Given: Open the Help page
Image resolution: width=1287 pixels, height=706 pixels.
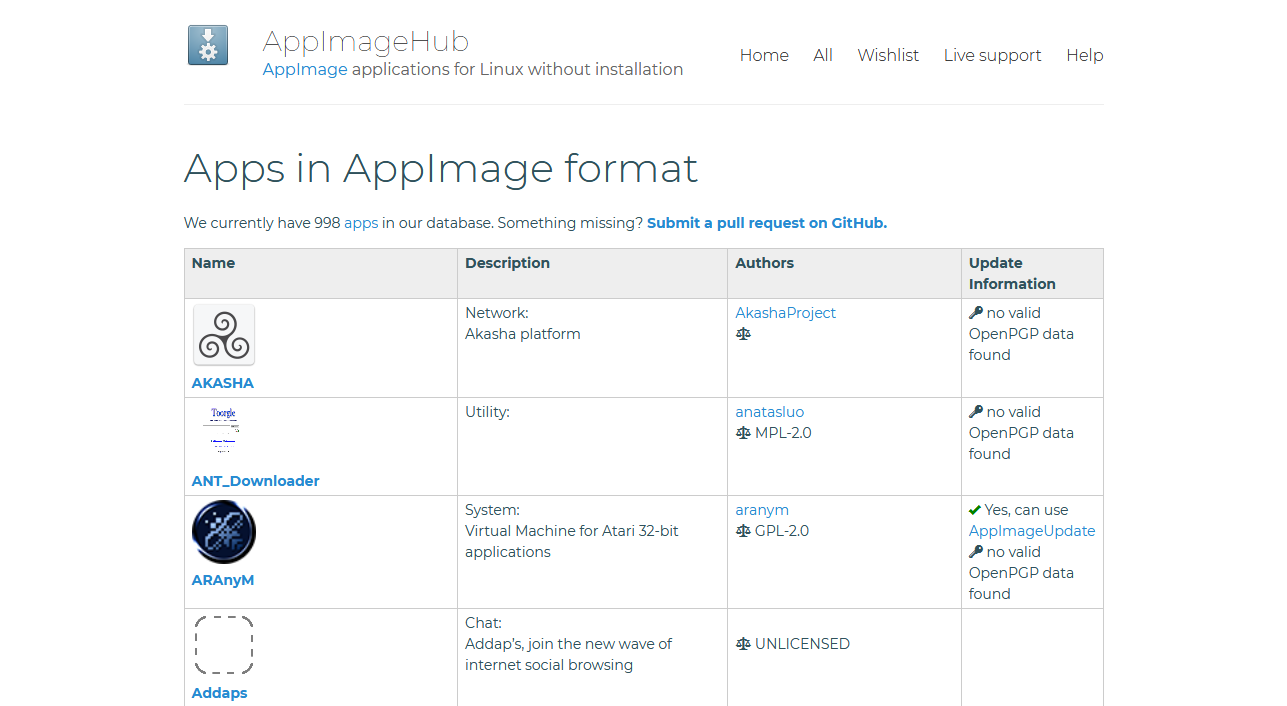Looking at the screenshot, I should (x=1084, y=55).
